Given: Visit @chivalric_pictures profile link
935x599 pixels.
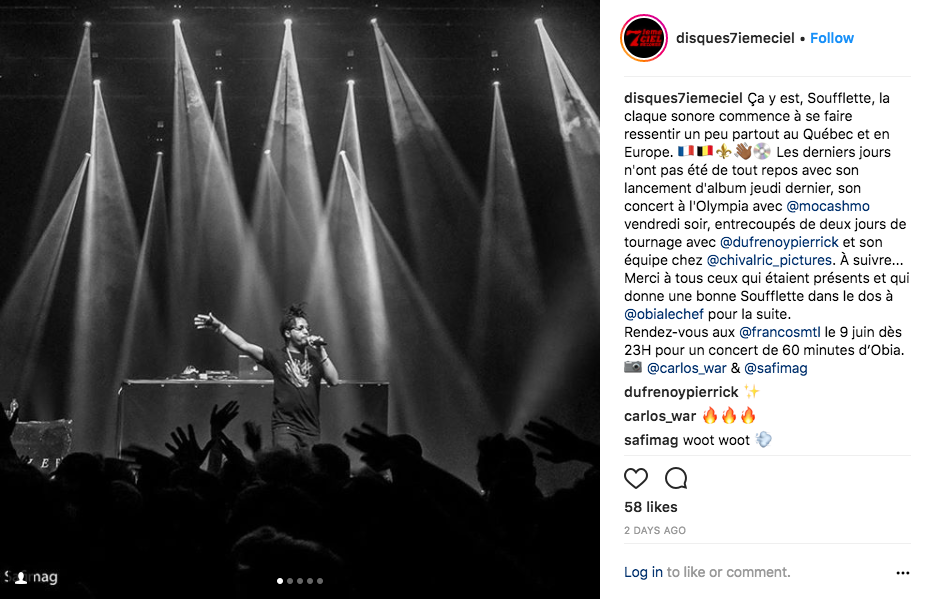Looking at the screenshot, I should coord(769,260).
